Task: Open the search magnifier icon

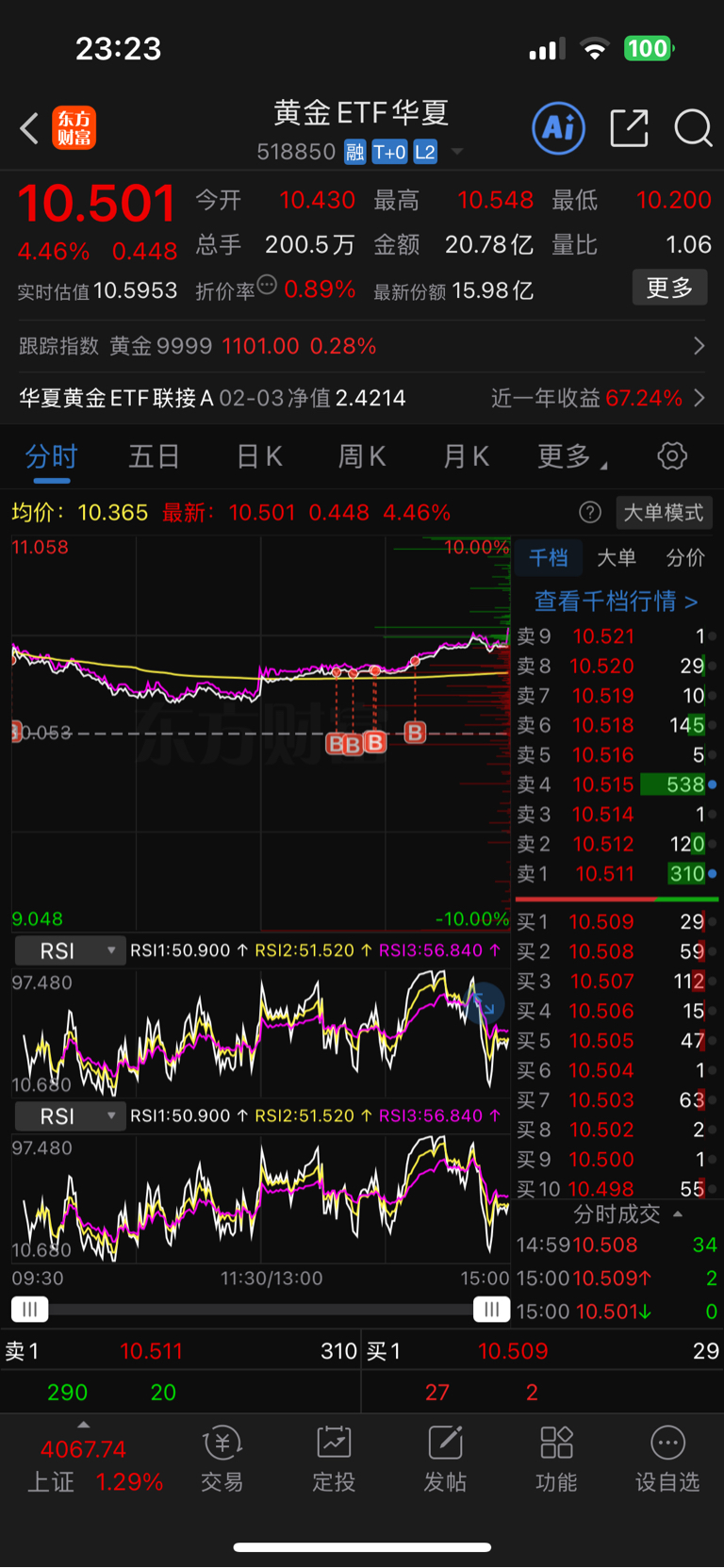Action: 693,128
